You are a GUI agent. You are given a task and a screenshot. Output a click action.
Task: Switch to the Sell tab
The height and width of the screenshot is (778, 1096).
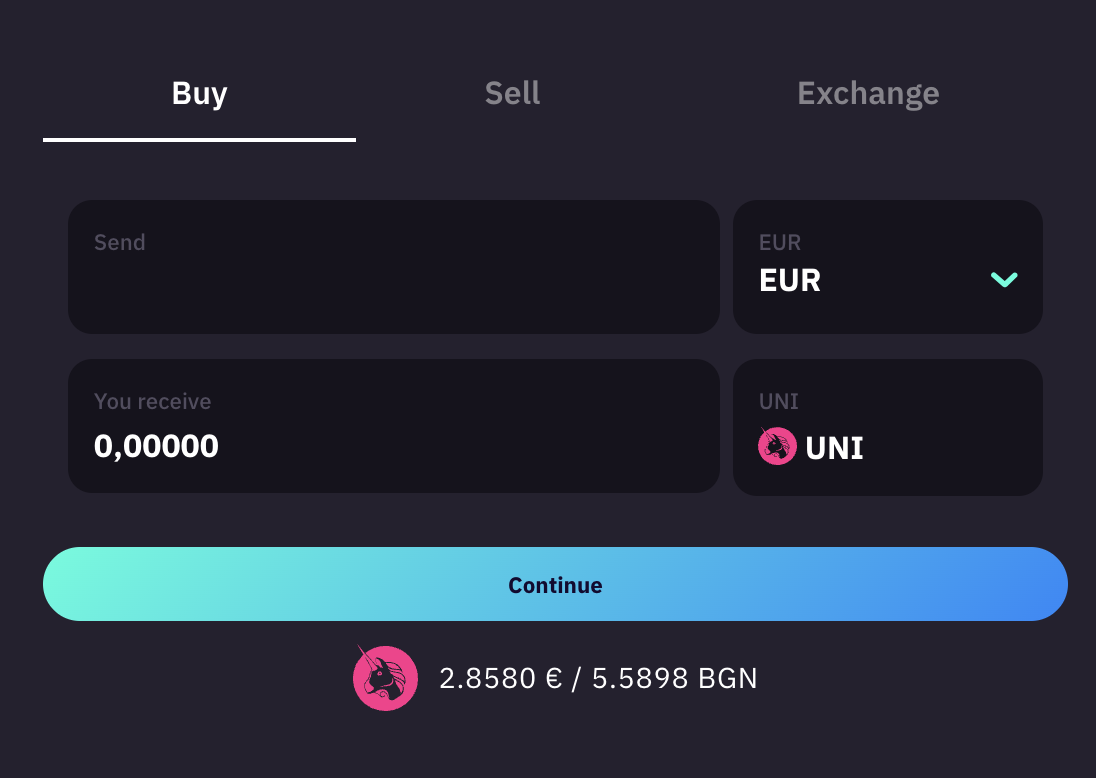[512, 94]
